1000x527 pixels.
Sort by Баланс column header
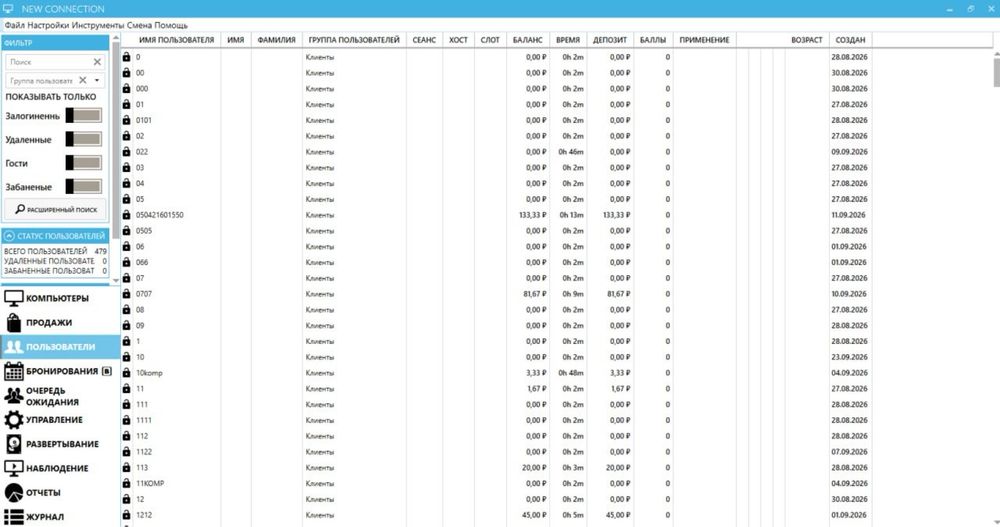click(527, 40)
